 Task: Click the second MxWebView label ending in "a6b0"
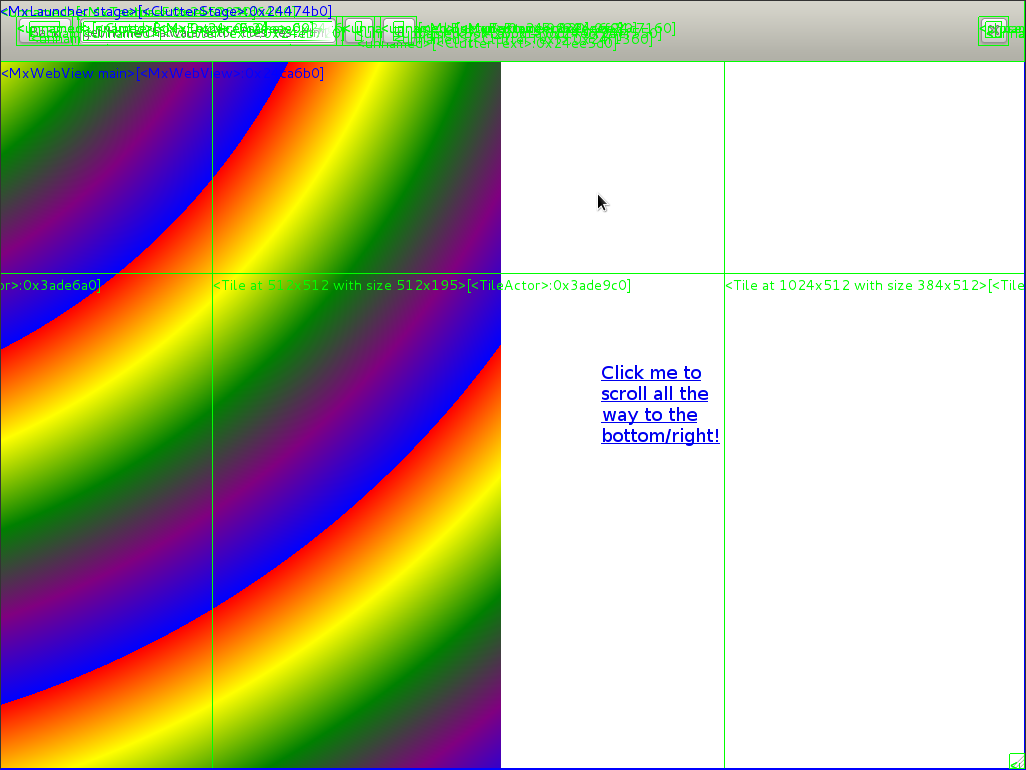[230, 74]
